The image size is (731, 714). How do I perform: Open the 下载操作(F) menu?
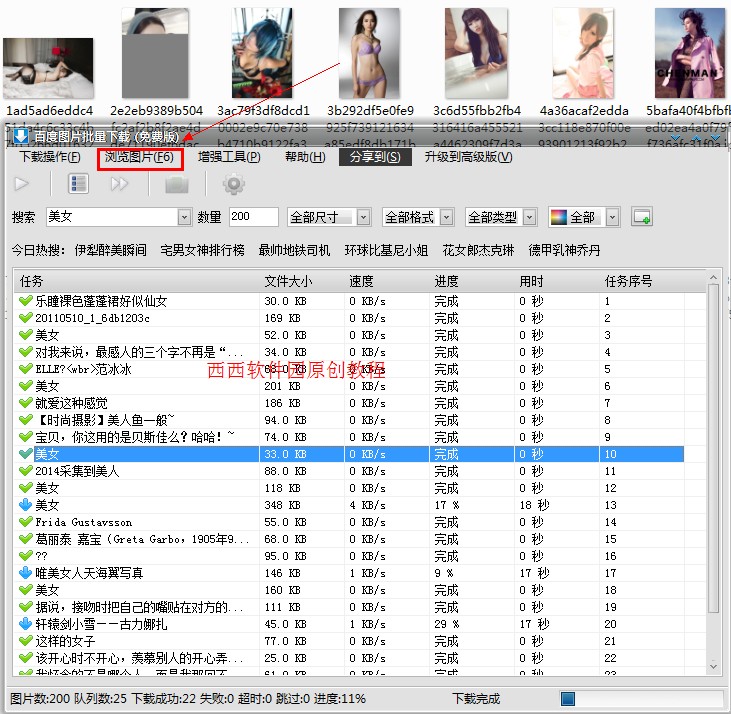tap(51, 157)
